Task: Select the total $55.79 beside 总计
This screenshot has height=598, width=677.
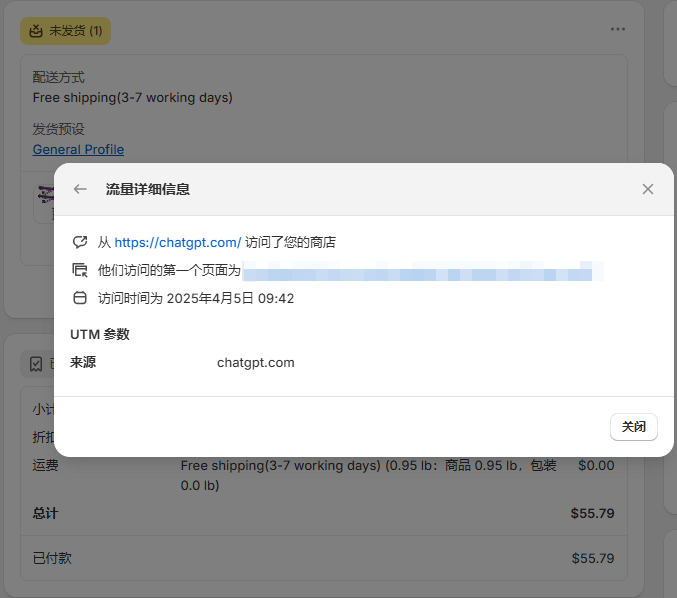Action: [592, 513]
